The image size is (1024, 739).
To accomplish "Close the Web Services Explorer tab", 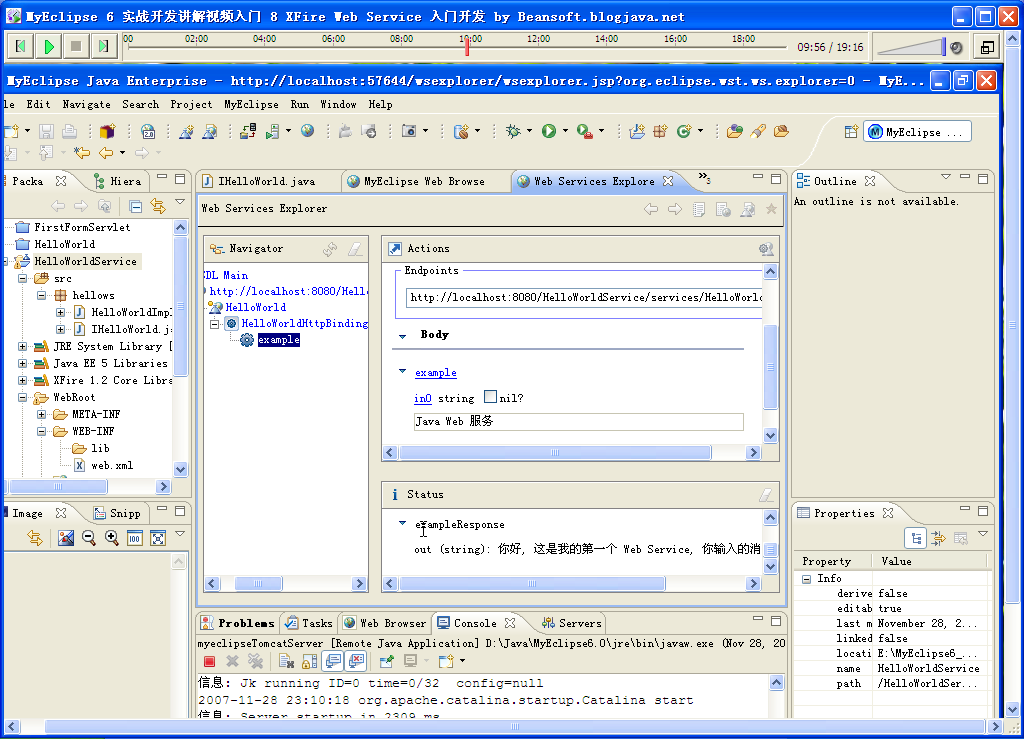I will (x=668, y=181).
